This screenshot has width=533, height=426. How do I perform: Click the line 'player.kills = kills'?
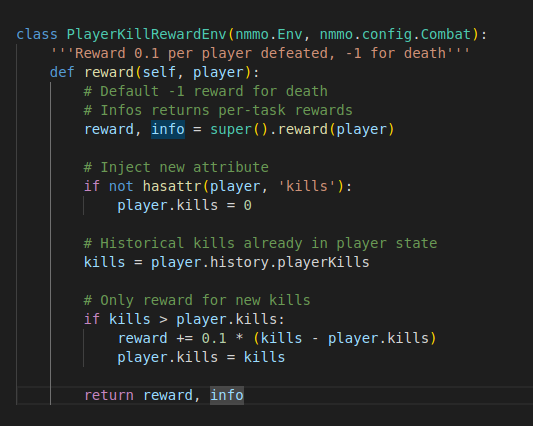201,357
